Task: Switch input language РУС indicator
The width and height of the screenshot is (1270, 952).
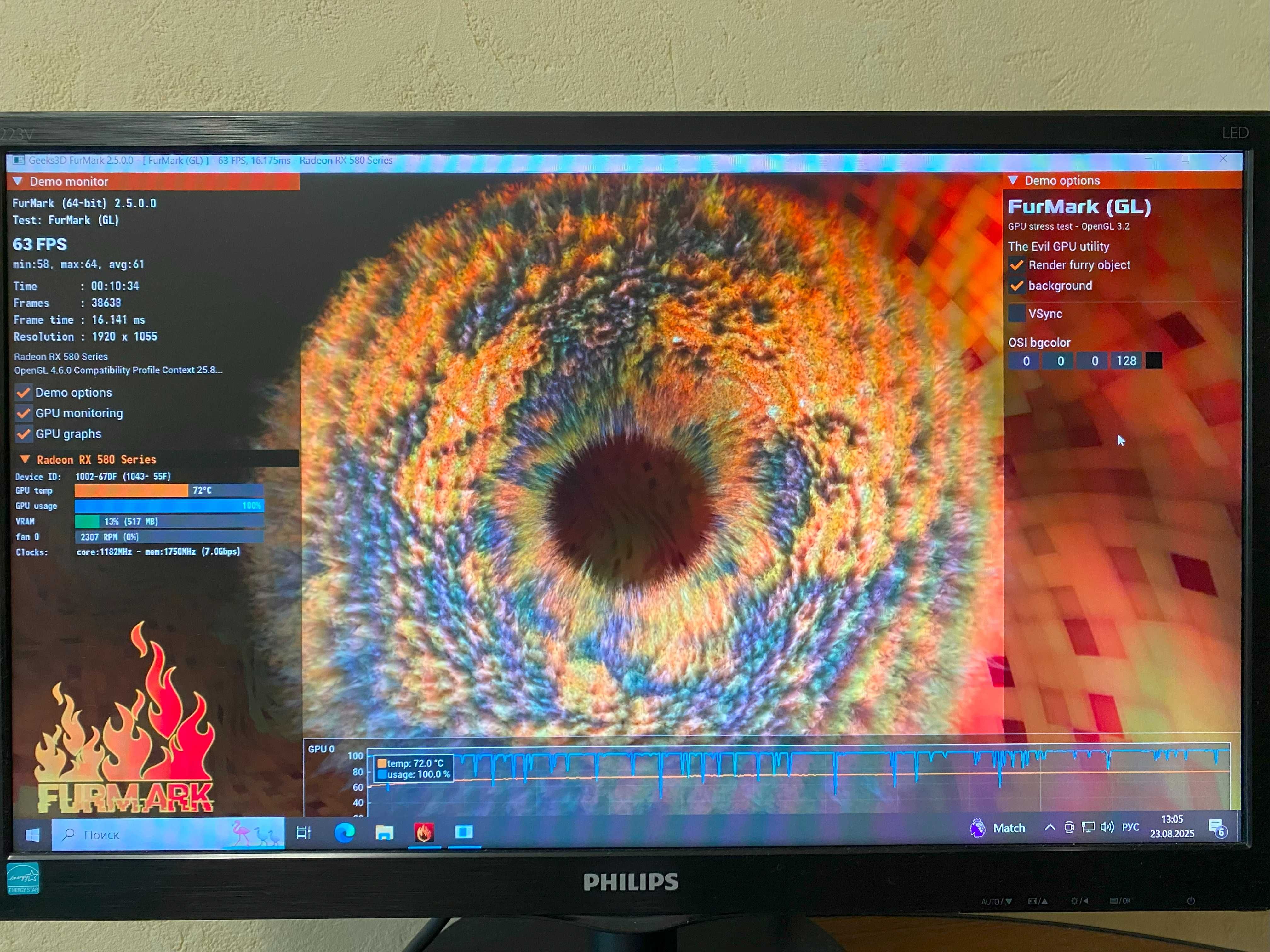Action: coord(1130,827)
